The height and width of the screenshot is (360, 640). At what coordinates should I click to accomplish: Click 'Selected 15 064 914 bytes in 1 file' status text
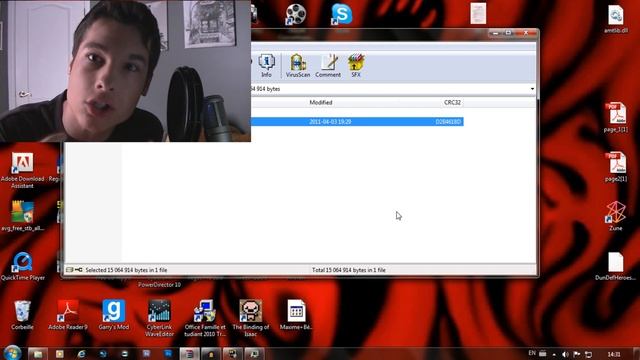[126, 270]
